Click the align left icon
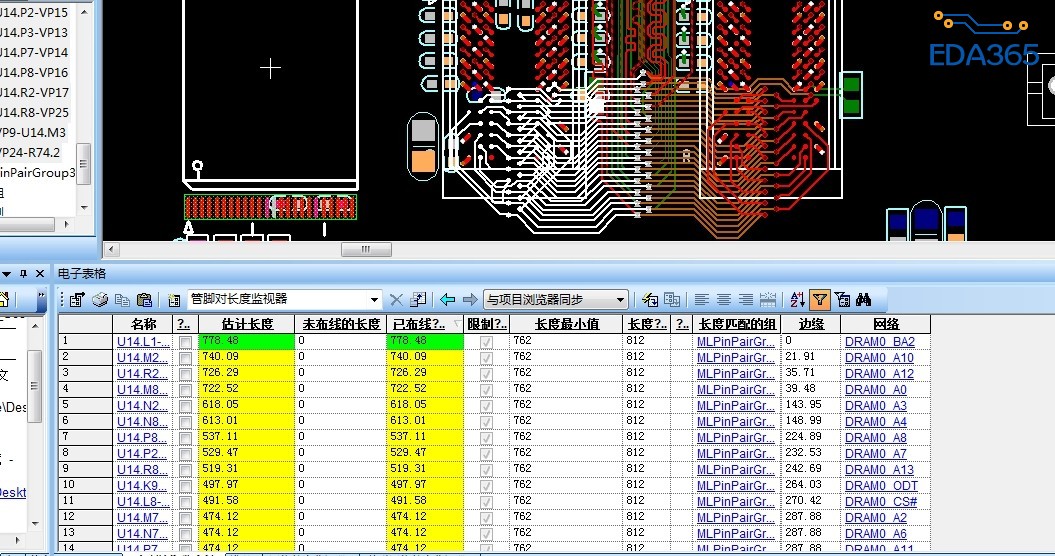 point(702,300)
